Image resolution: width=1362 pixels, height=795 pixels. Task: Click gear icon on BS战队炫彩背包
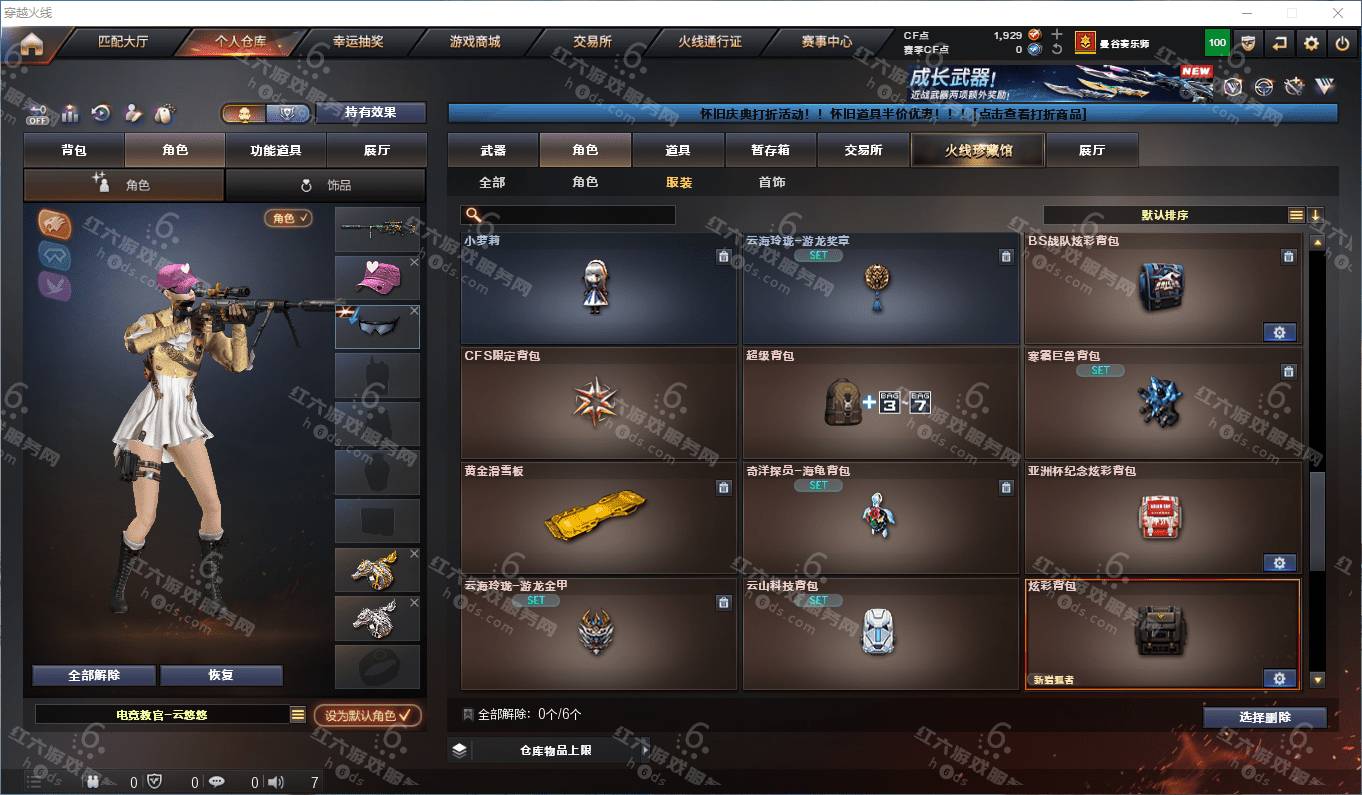1279,332
